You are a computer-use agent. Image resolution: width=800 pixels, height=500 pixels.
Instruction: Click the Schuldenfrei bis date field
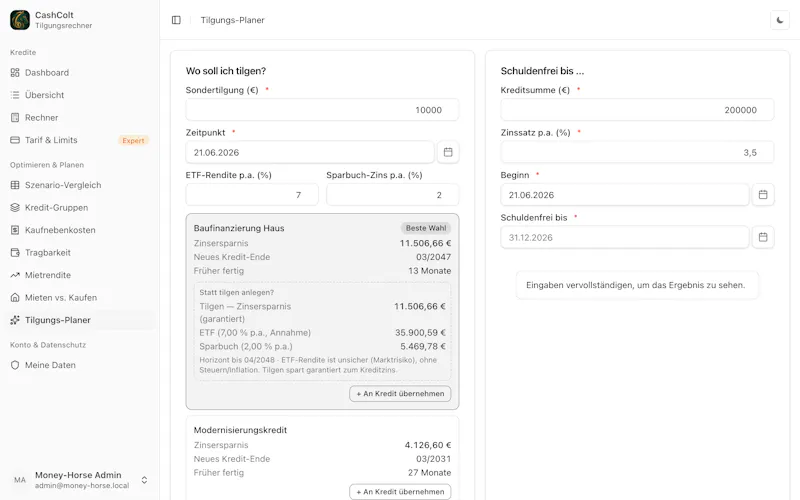[x=624, y=237]
